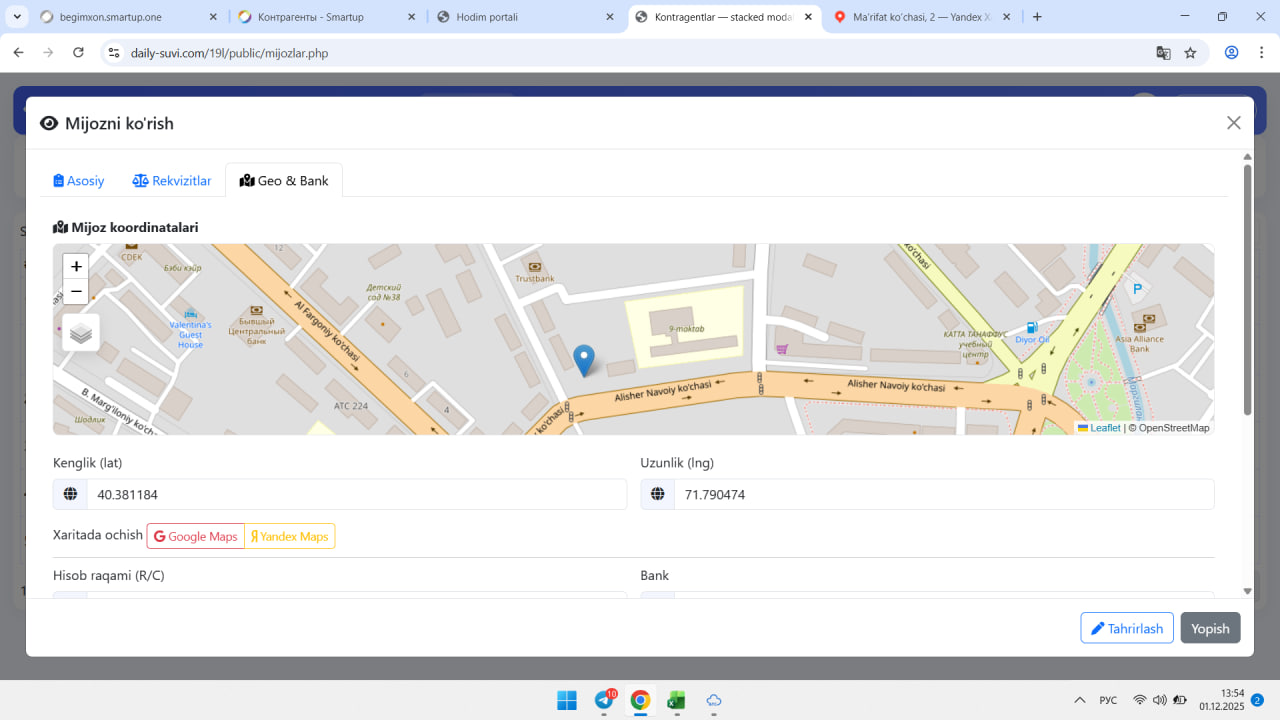Click the Leaflet attribution link
This screenshot has height=720, width=1280.
[1104, 428]
